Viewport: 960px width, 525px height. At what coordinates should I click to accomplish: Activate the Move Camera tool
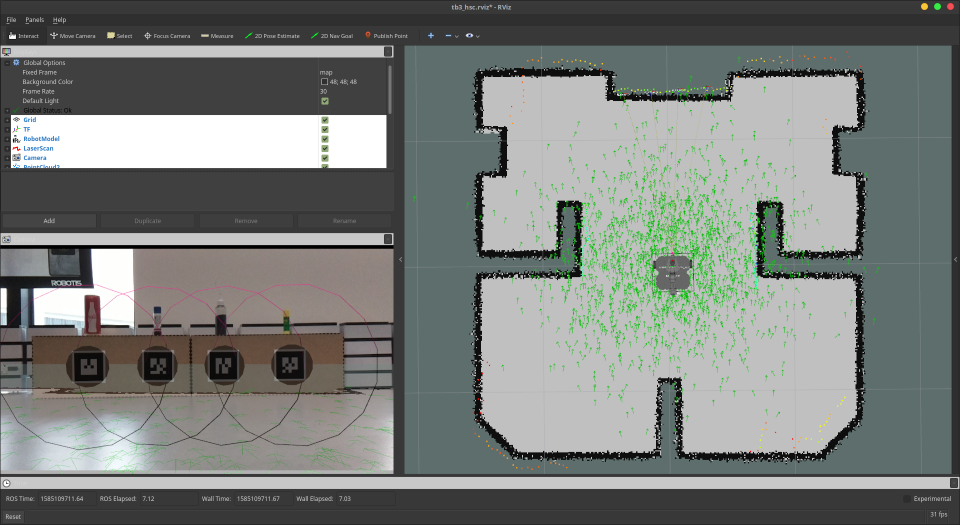[73, 36]
